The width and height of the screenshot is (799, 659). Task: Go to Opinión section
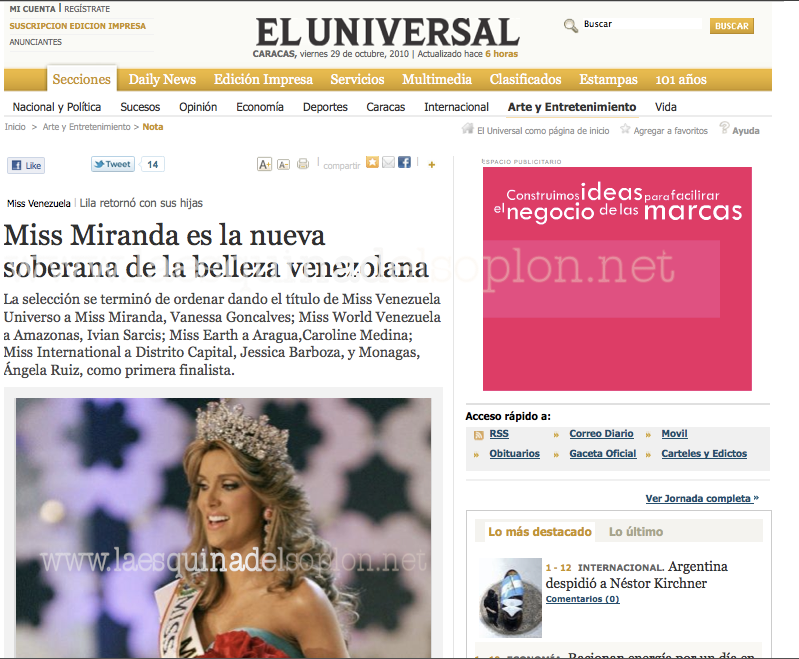[x=198, y=107]
